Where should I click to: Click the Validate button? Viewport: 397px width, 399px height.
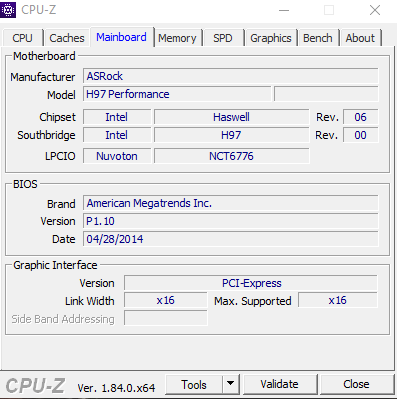(279, 384)
